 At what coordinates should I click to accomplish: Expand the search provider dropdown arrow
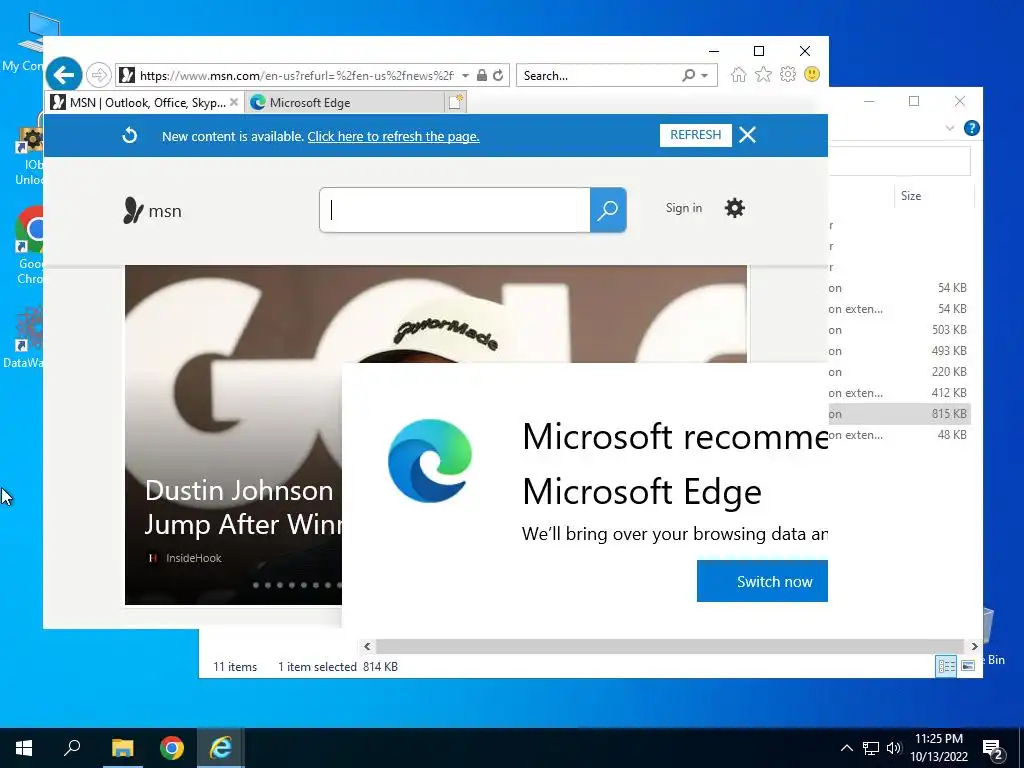point(705,76)
